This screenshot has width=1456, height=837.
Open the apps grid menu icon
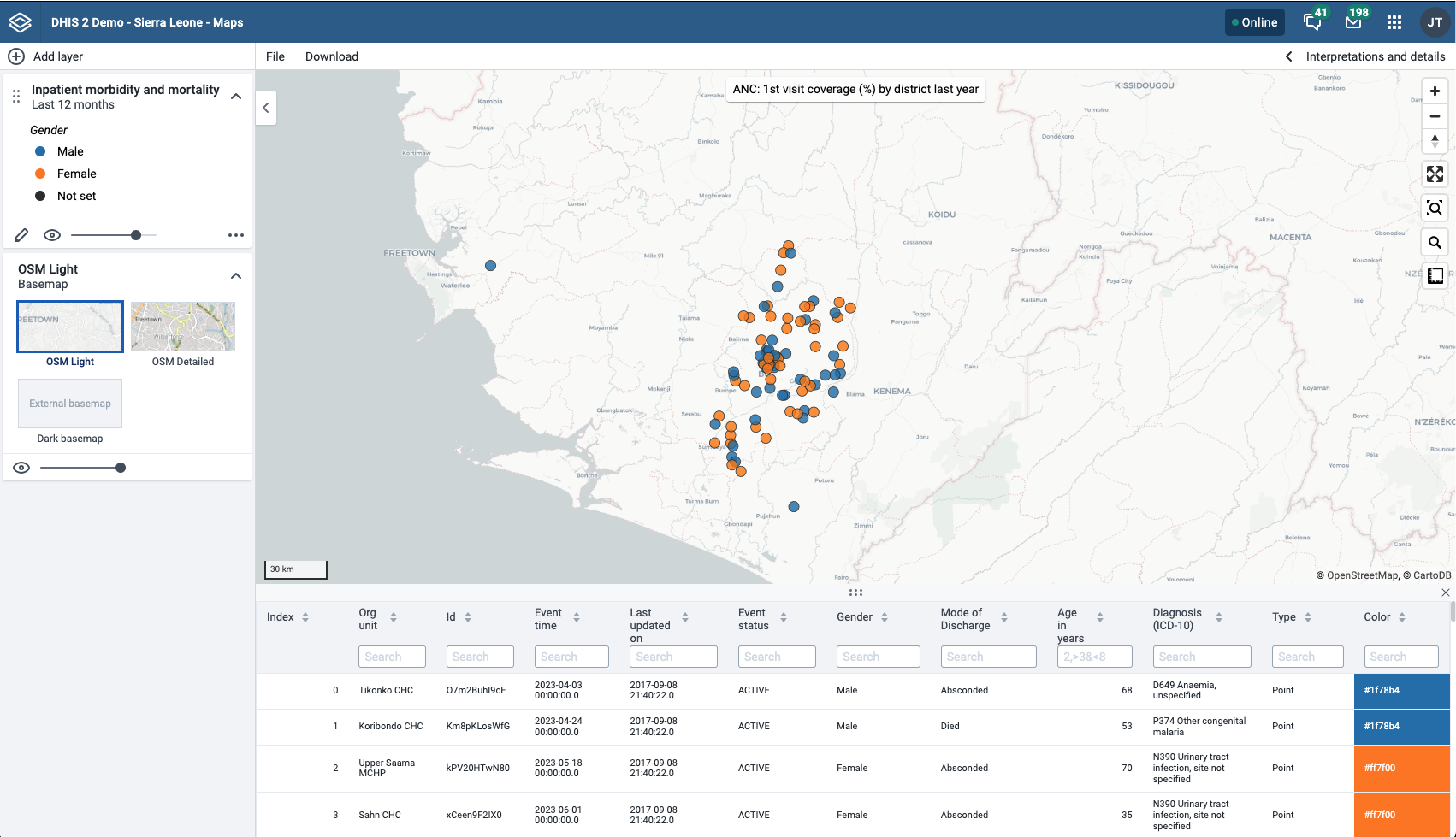pos(1394,22)
